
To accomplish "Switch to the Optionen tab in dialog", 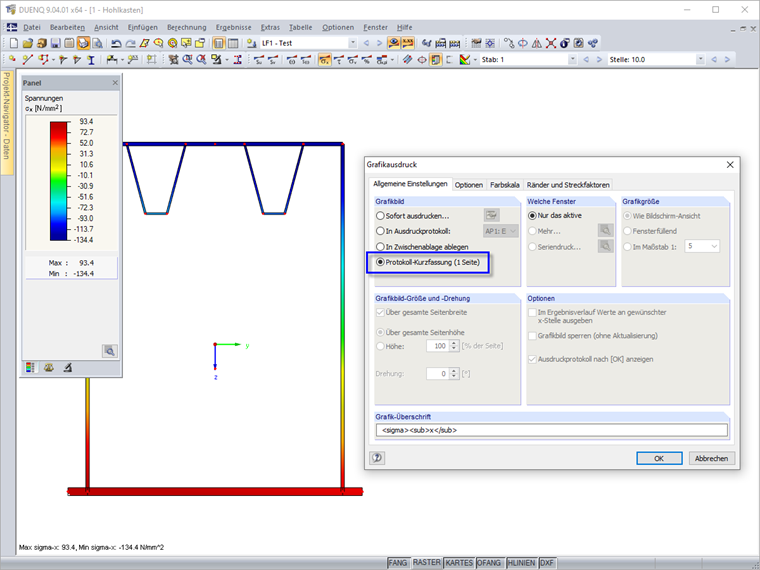I will (469, 185).
